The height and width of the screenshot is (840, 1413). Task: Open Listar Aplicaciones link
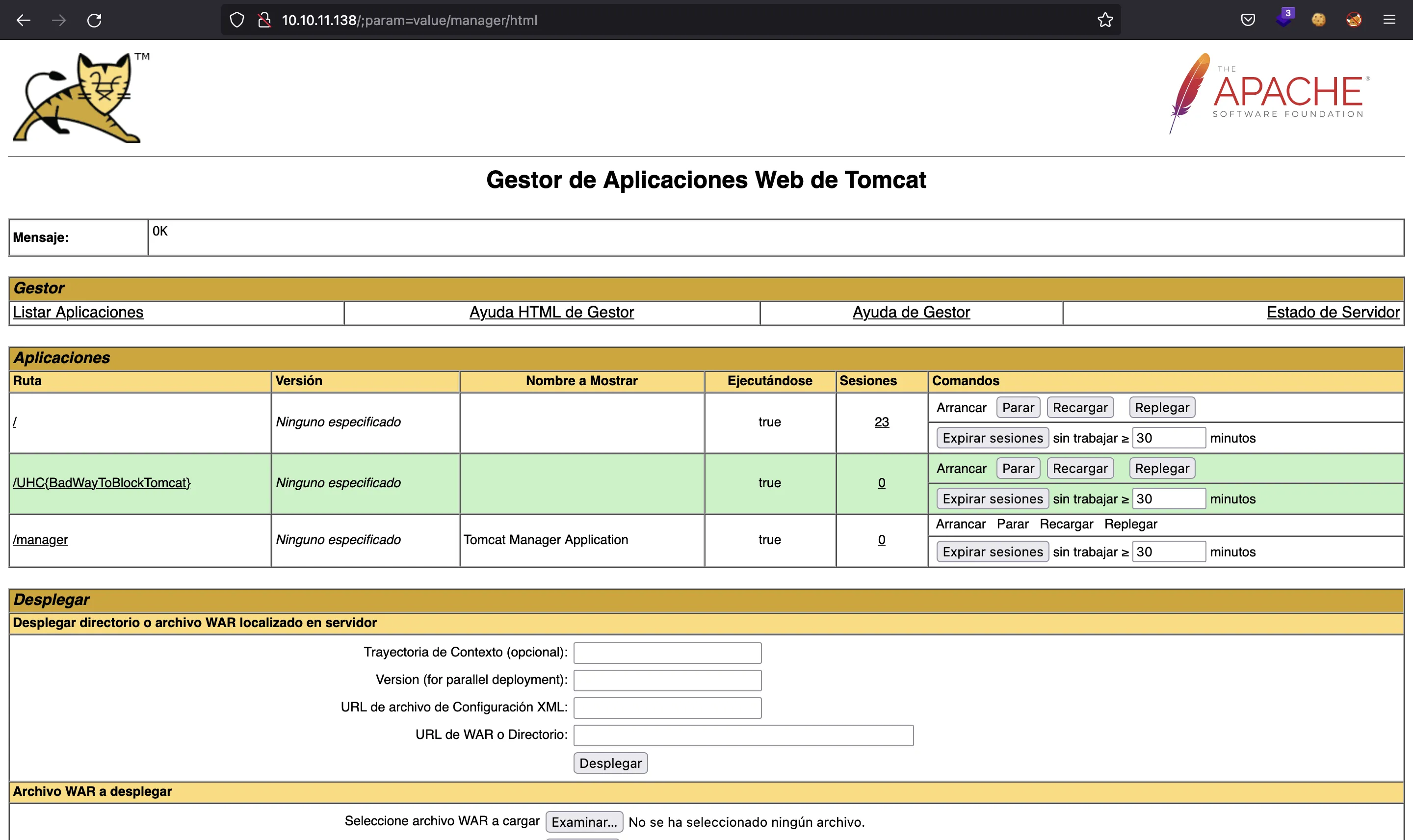pyautogui.click(x=78, y=313)
